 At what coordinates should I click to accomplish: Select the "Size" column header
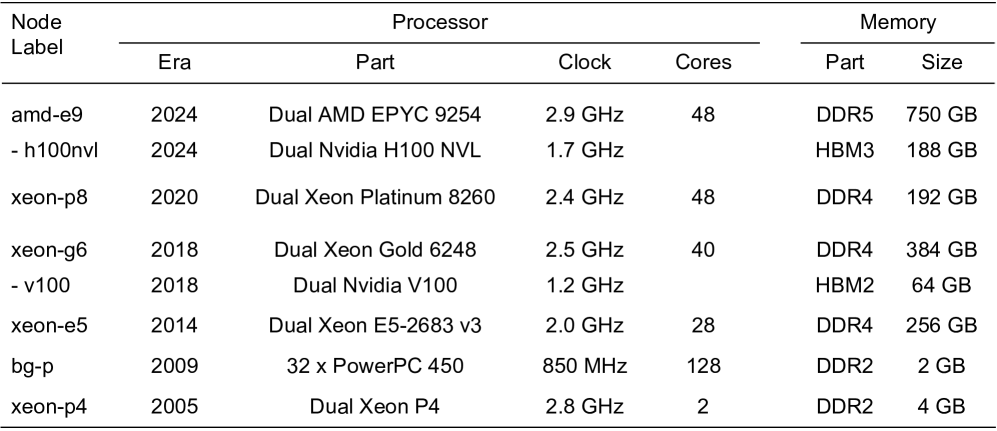[x=942, y=63]
